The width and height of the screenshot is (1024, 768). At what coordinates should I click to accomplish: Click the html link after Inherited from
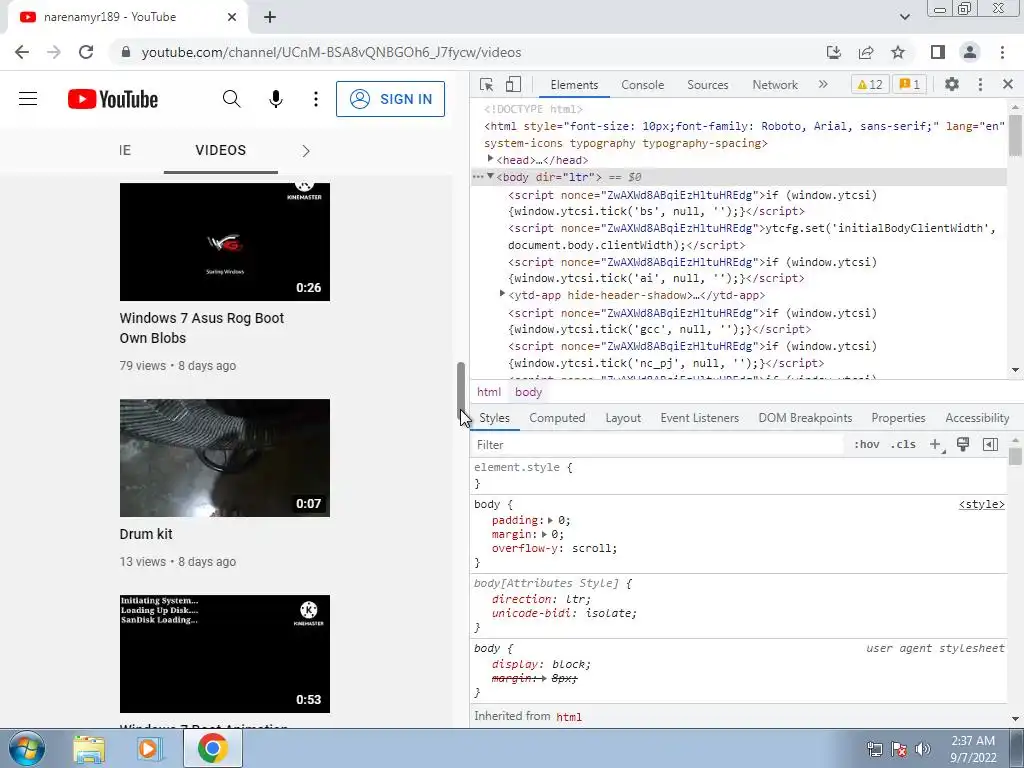[x=569, y=717]
